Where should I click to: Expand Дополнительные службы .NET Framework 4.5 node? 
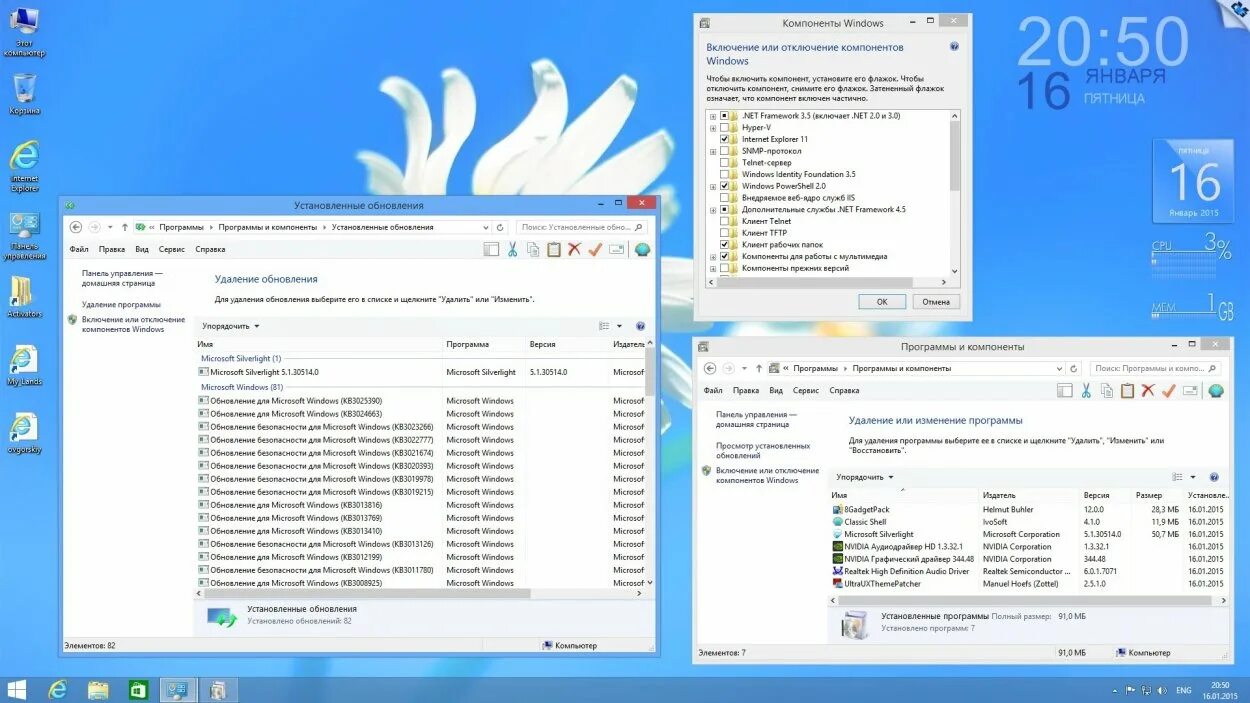point(713,210)
